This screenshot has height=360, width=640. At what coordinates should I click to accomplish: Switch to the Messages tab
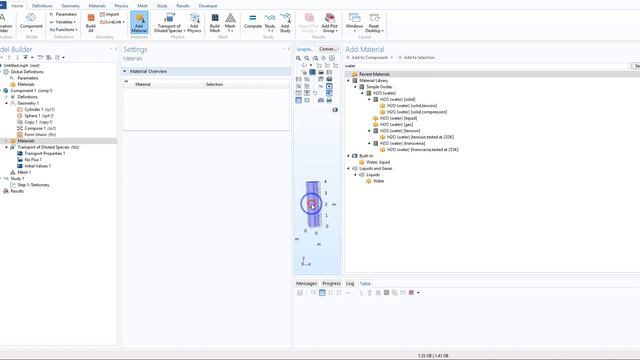(307, 283)
